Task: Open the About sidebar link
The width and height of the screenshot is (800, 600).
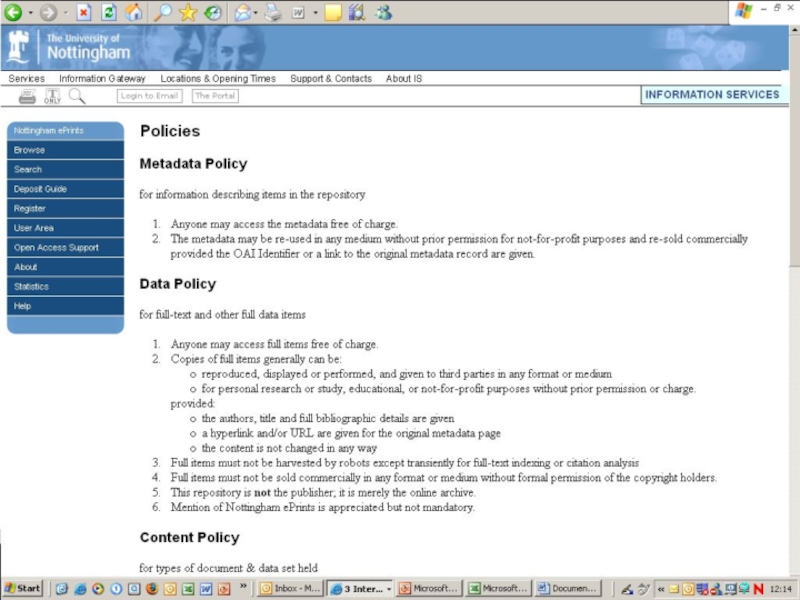Action: pyautogui.click(x=65, y=267)
